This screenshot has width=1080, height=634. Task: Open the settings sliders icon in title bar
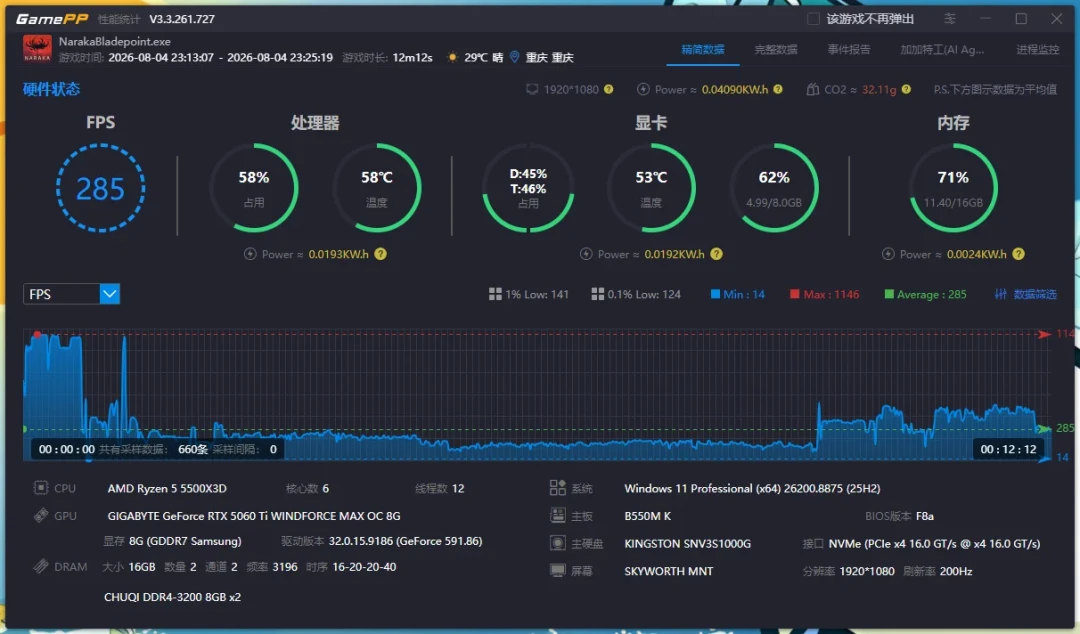pos(950,19)
